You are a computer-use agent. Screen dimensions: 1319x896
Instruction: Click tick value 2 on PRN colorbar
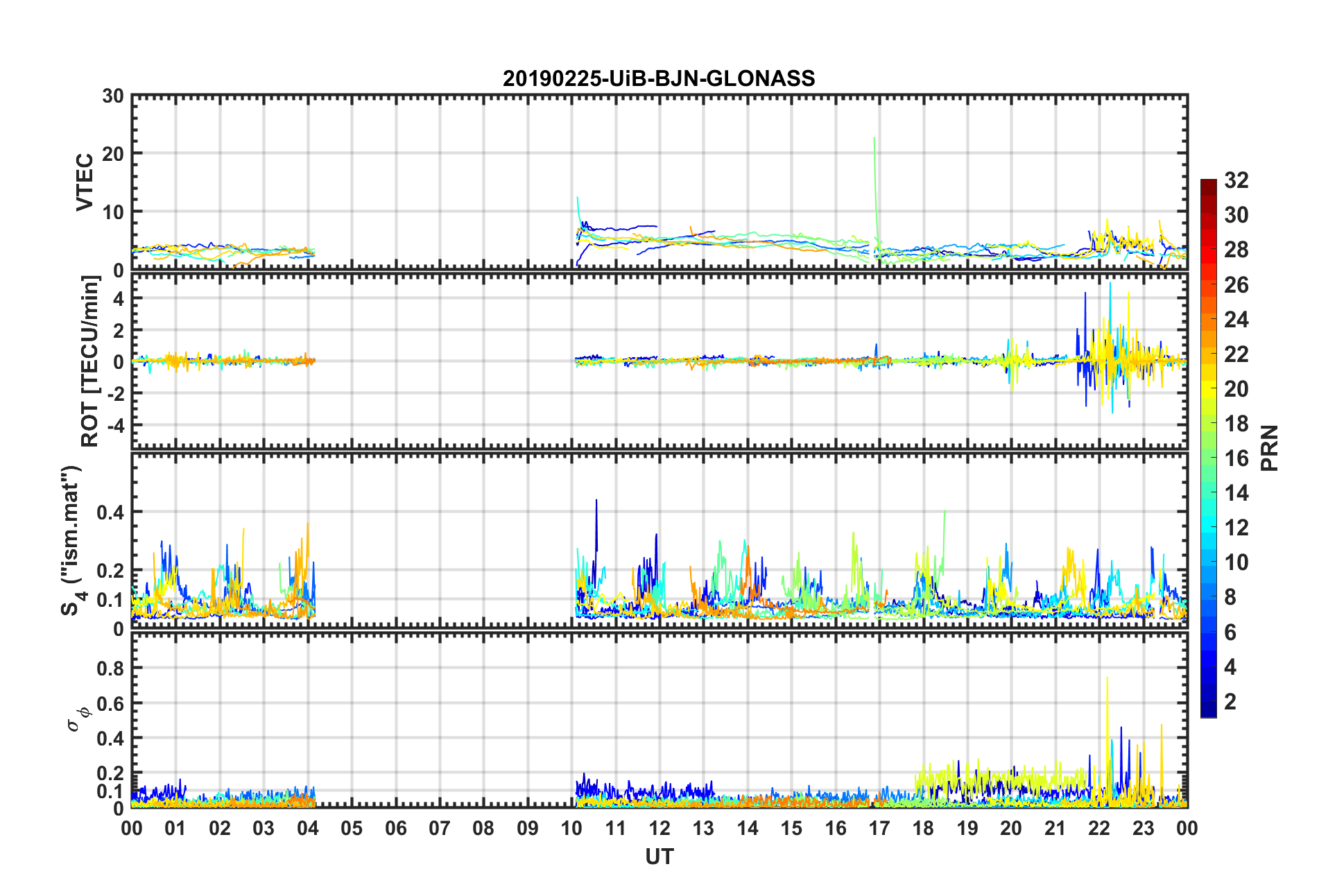click(x=1230, y=701)
